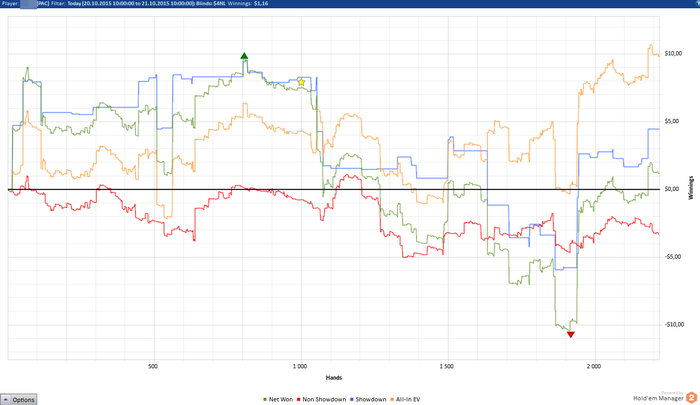
Task: Toggle the Showdown legend entry
Action: (368, 400)
